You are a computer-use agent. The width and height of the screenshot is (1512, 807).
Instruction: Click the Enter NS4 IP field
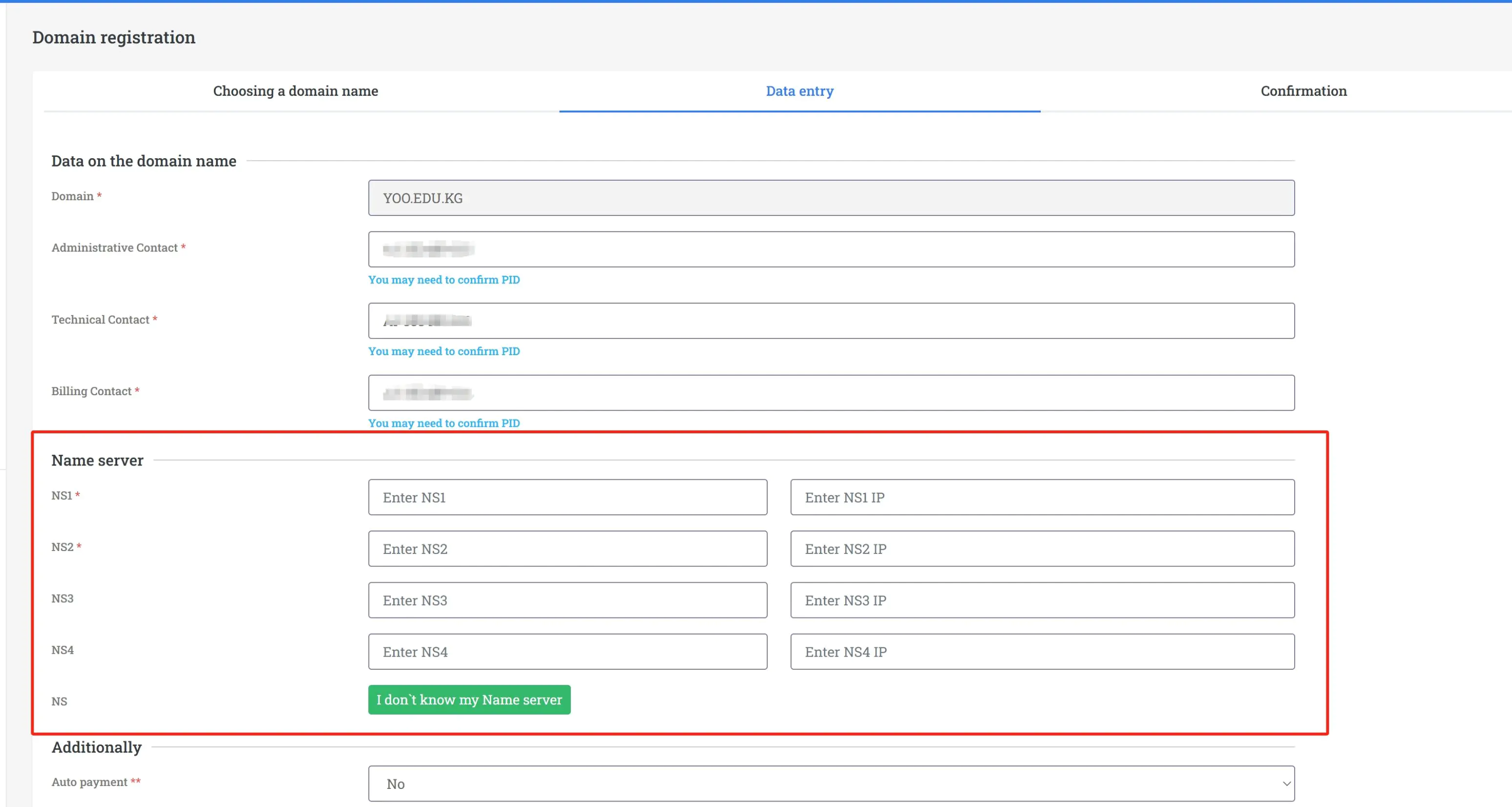(x=1042, y=652)
